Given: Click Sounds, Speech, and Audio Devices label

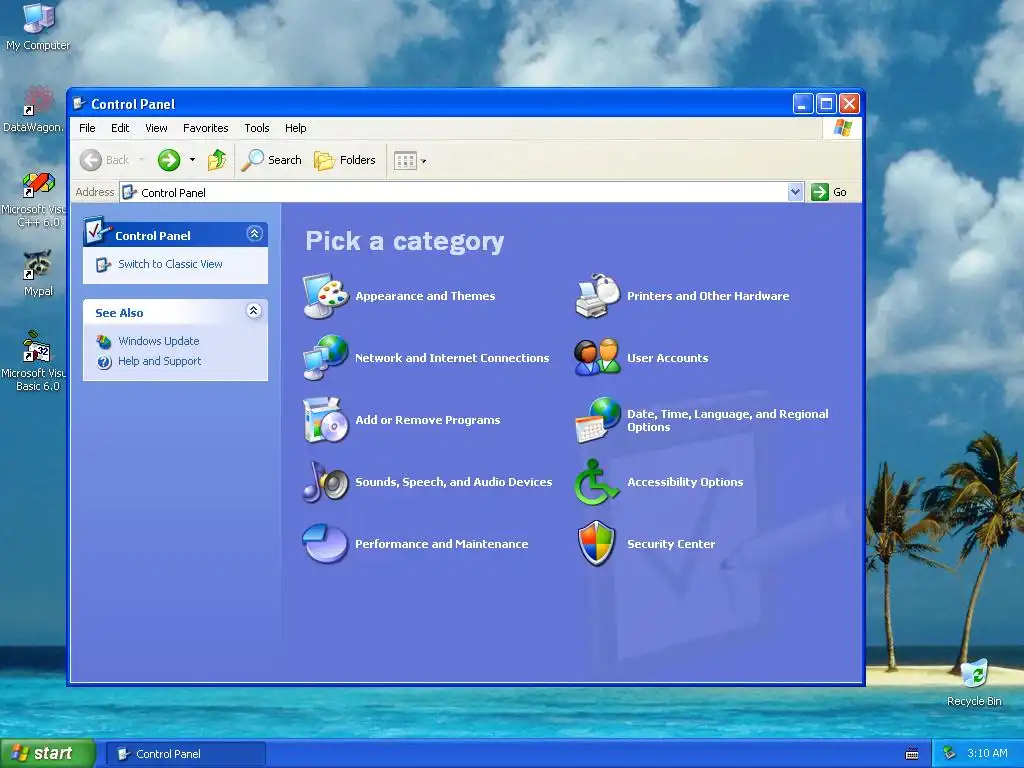Looking at the screenshot, I should point(453,482).
